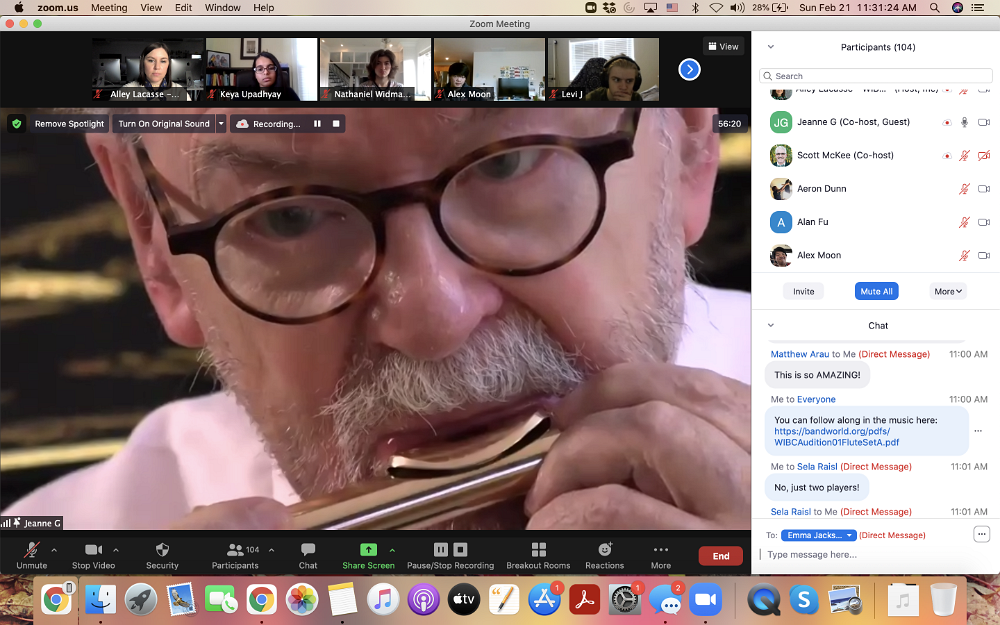Toggle Jeanne G microphone icon
1000x625 pixels.
[964, 122]
